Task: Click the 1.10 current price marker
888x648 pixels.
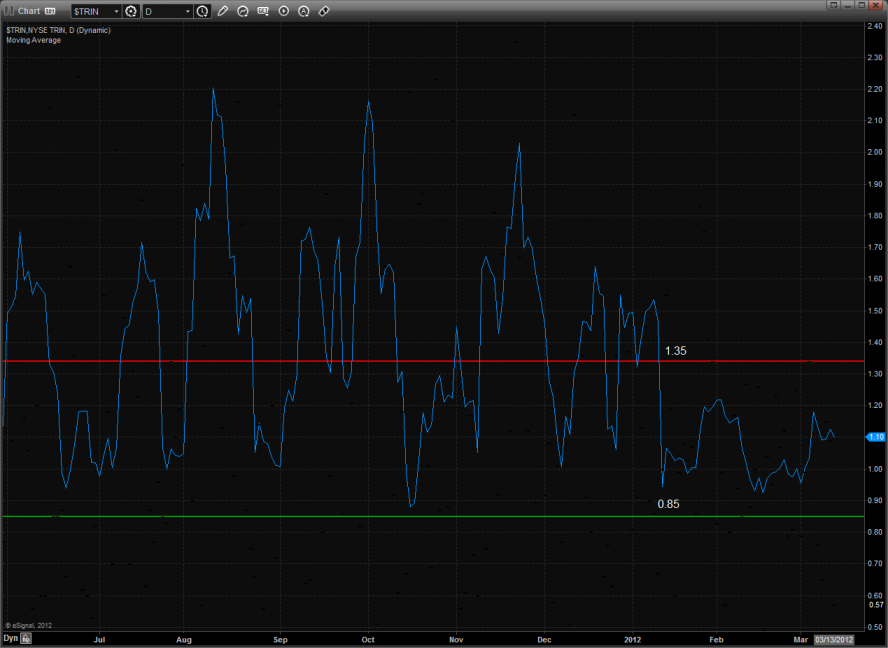Action: [x=875, y=437]
